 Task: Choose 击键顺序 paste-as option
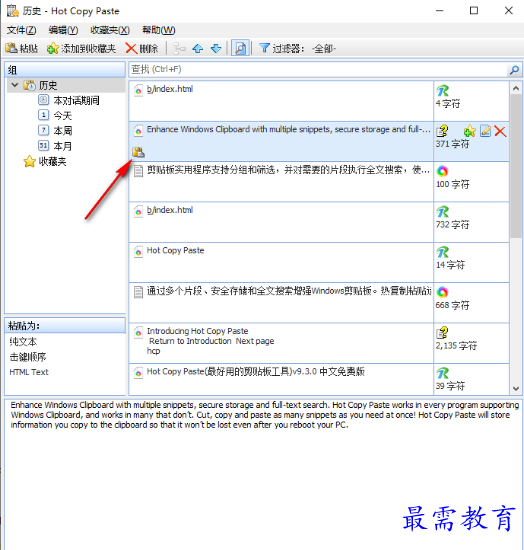pyautogui.click(x=28, y=357)
